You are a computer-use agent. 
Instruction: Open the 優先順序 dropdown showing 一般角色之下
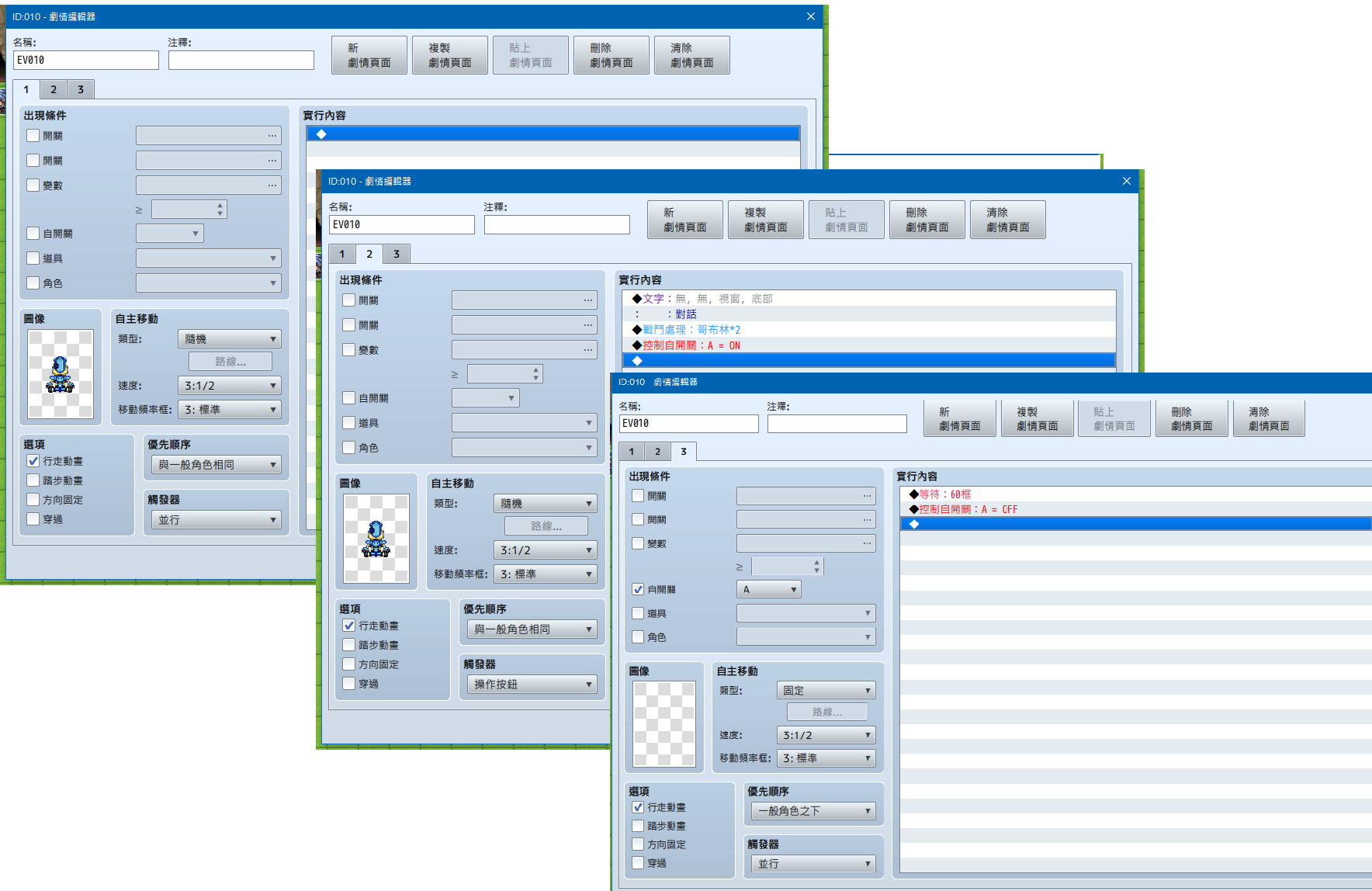[813, 811]
